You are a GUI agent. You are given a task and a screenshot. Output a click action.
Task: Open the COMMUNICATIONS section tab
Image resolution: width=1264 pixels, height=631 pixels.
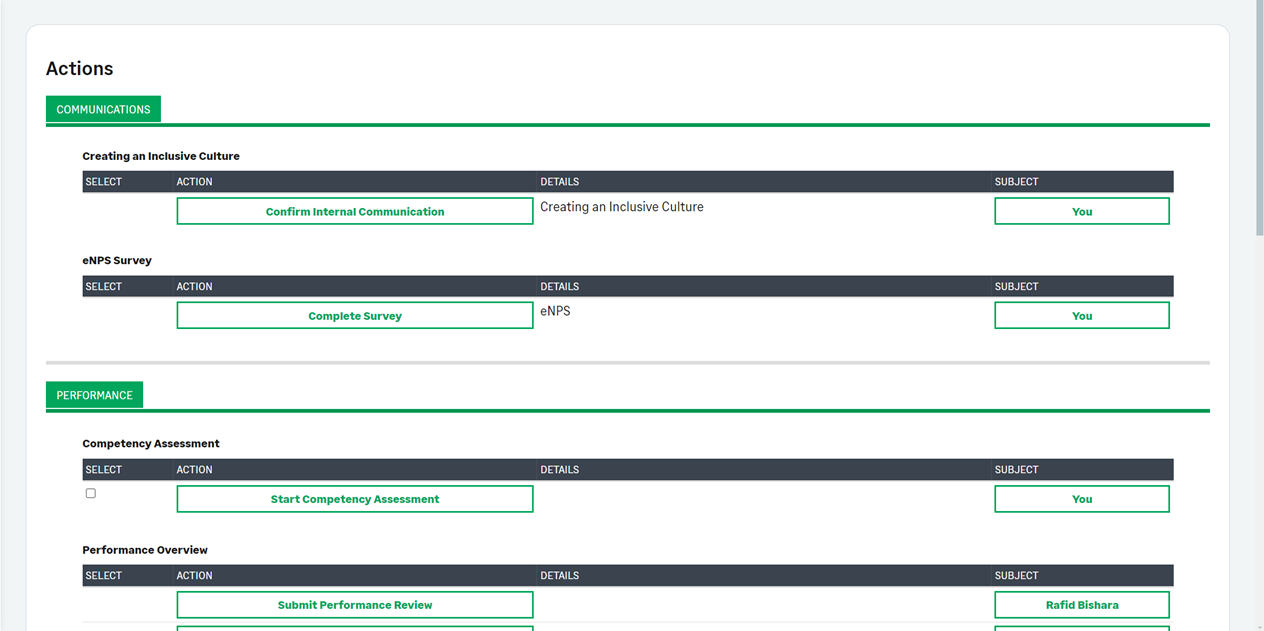click(x=103, y=110)
